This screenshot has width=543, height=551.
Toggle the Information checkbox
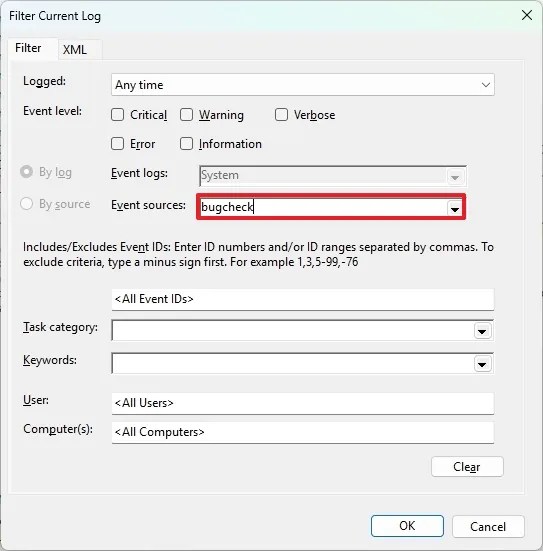186,143
